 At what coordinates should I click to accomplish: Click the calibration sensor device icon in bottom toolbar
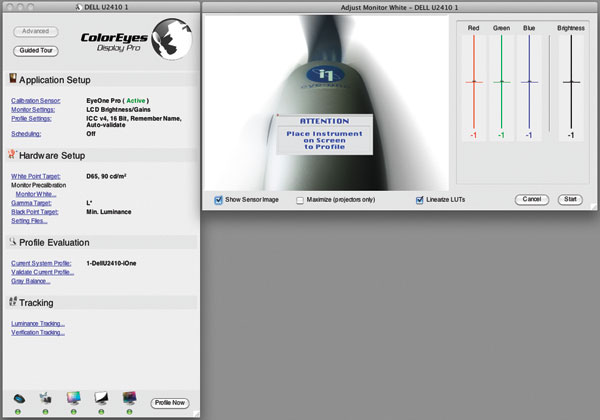coord(19,399)
